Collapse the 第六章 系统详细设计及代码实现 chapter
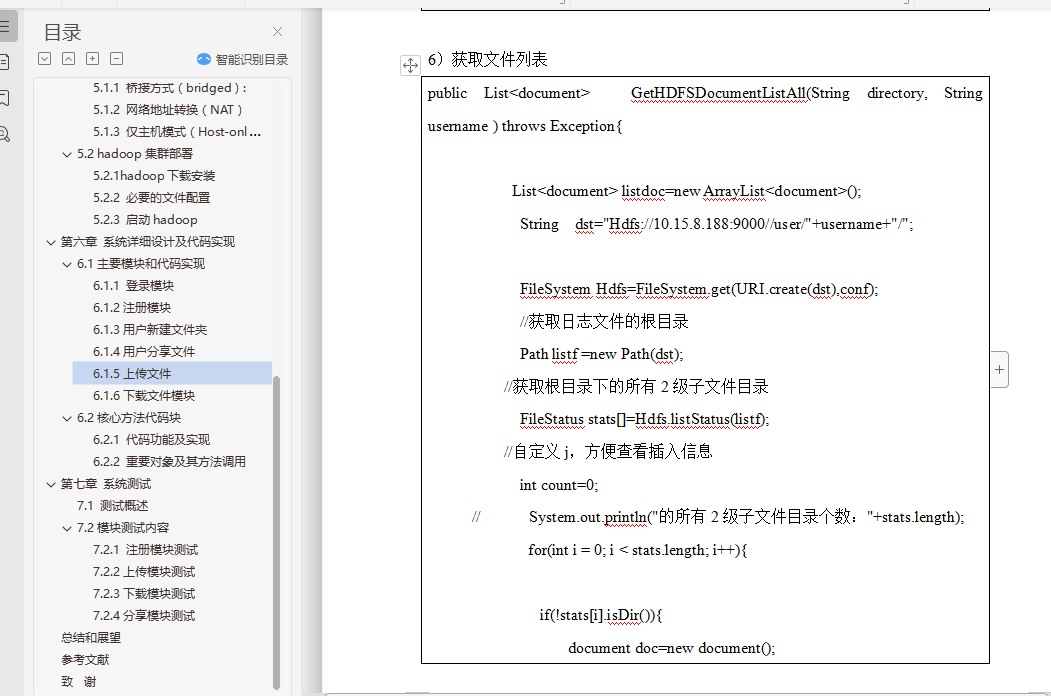1051x696 pixels. pyautogui.click(x=50, y=242)
